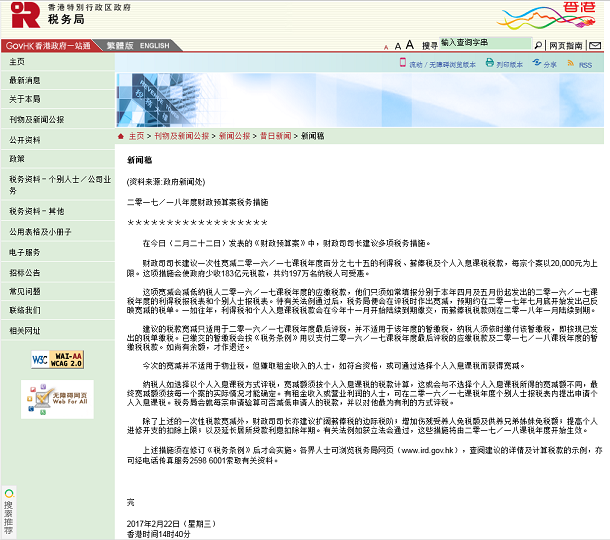Switch to the ENGLISH language tab
Viewport: 610px width, 540px height.
155,46
